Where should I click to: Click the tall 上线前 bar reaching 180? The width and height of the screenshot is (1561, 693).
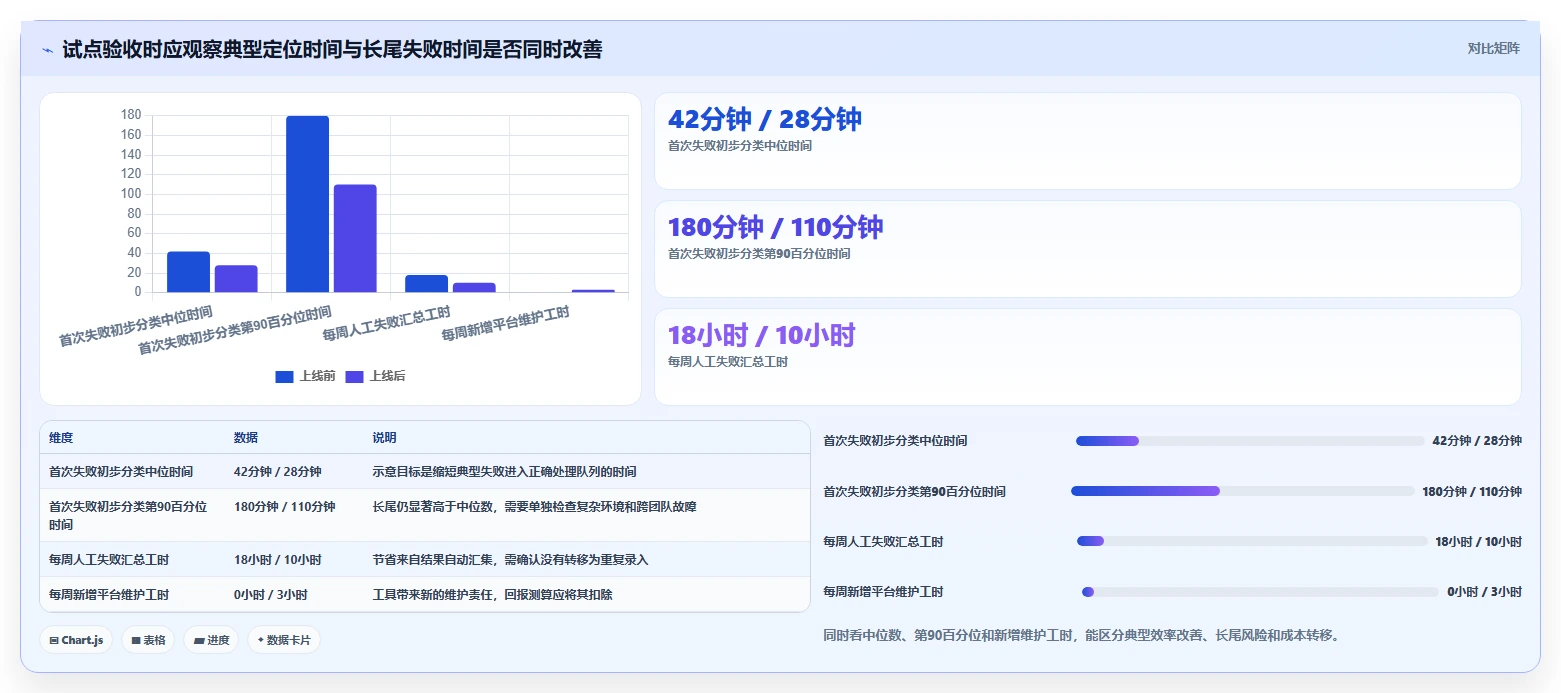[x=307, y=204]
